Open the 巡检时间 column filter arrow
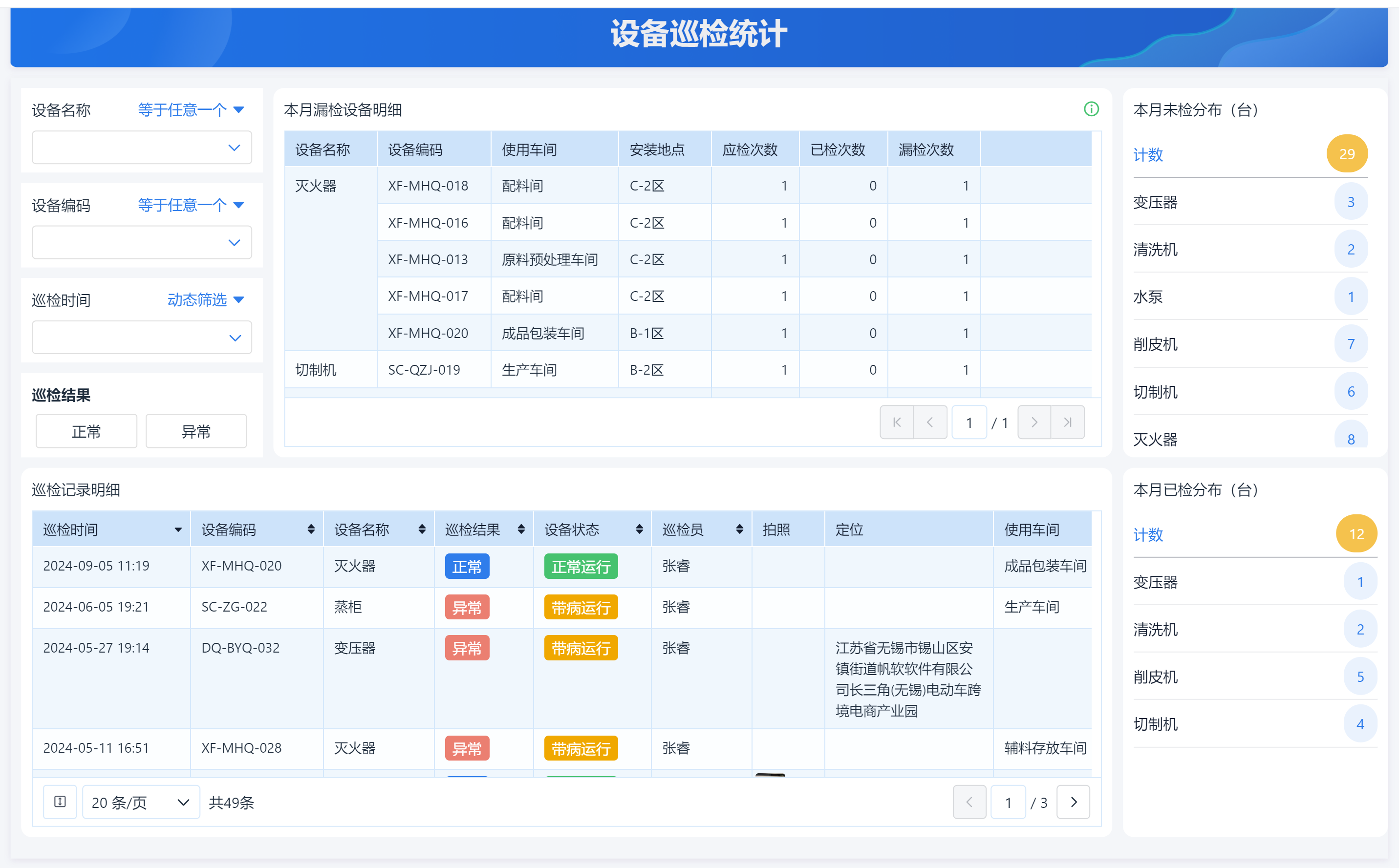Viewport: 1399px width, 868px height. [178, 530]
